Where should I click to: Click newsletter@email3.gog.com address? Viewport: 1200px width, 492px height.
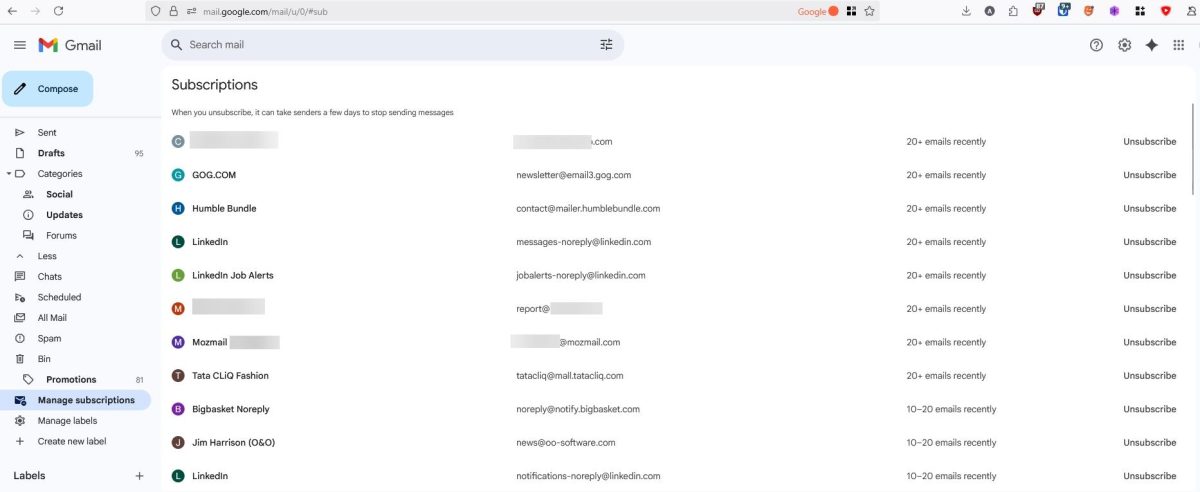(x=573, y=175)
